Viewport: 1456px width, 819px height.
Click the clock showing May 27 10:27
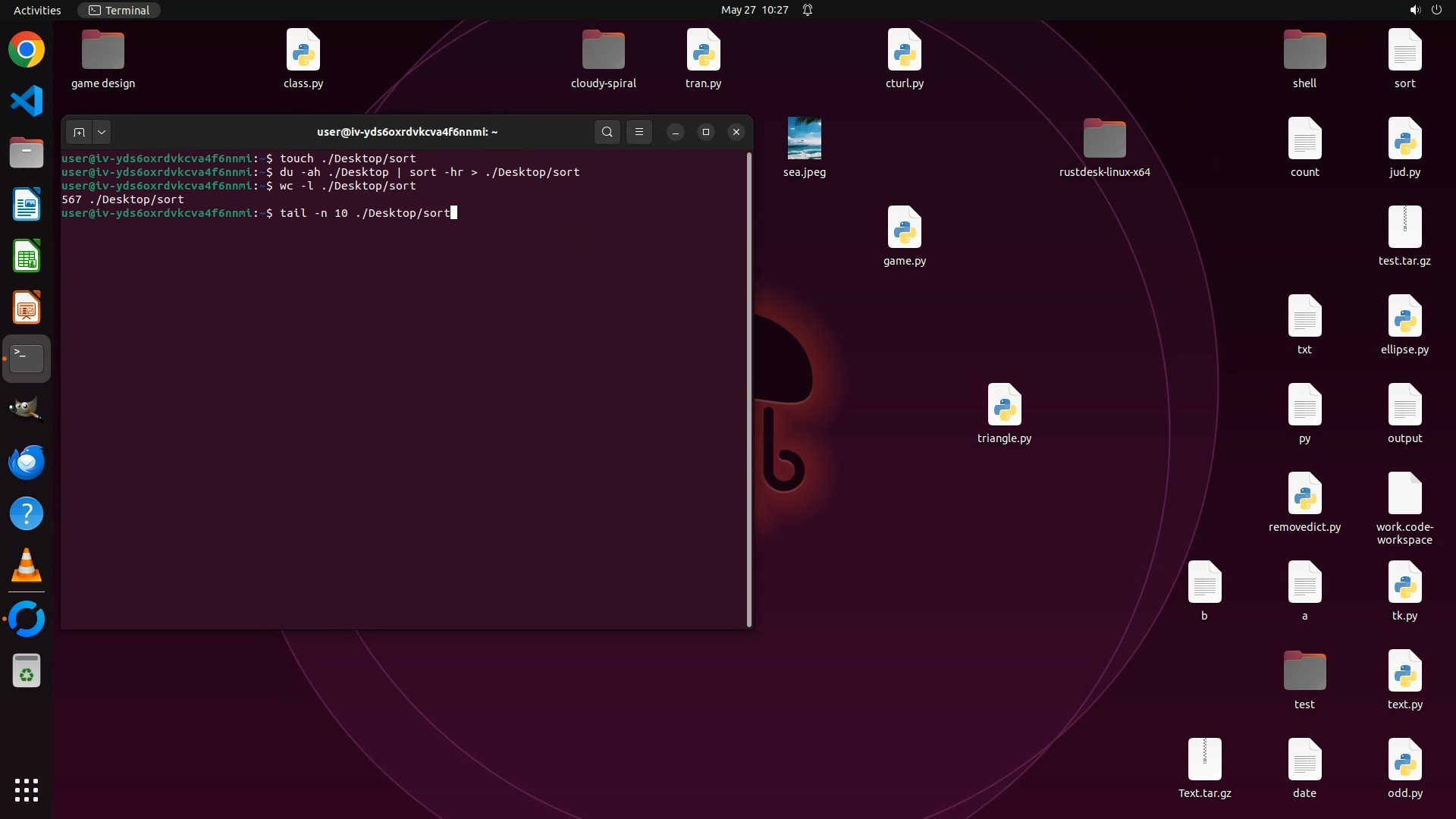754,10
